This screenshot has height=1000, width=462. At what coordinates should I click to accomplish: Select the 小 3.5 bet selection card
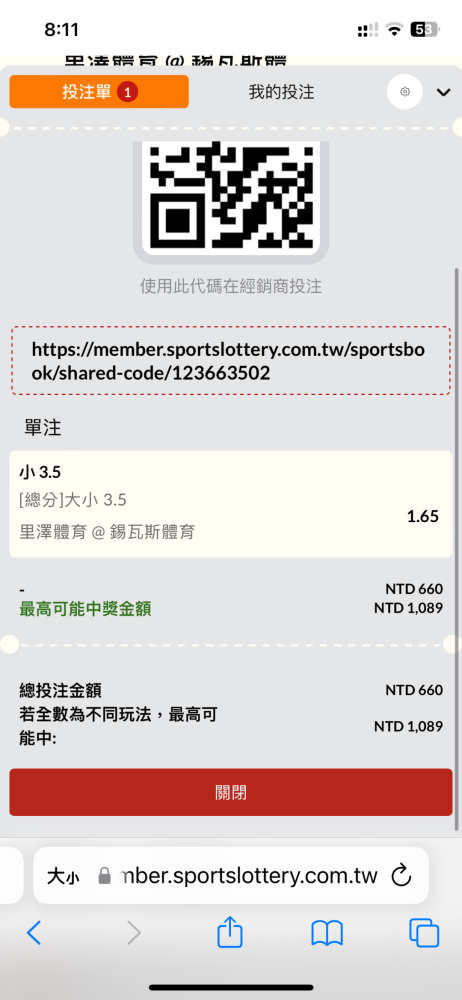pyautogui.click(x=230, y=504)
